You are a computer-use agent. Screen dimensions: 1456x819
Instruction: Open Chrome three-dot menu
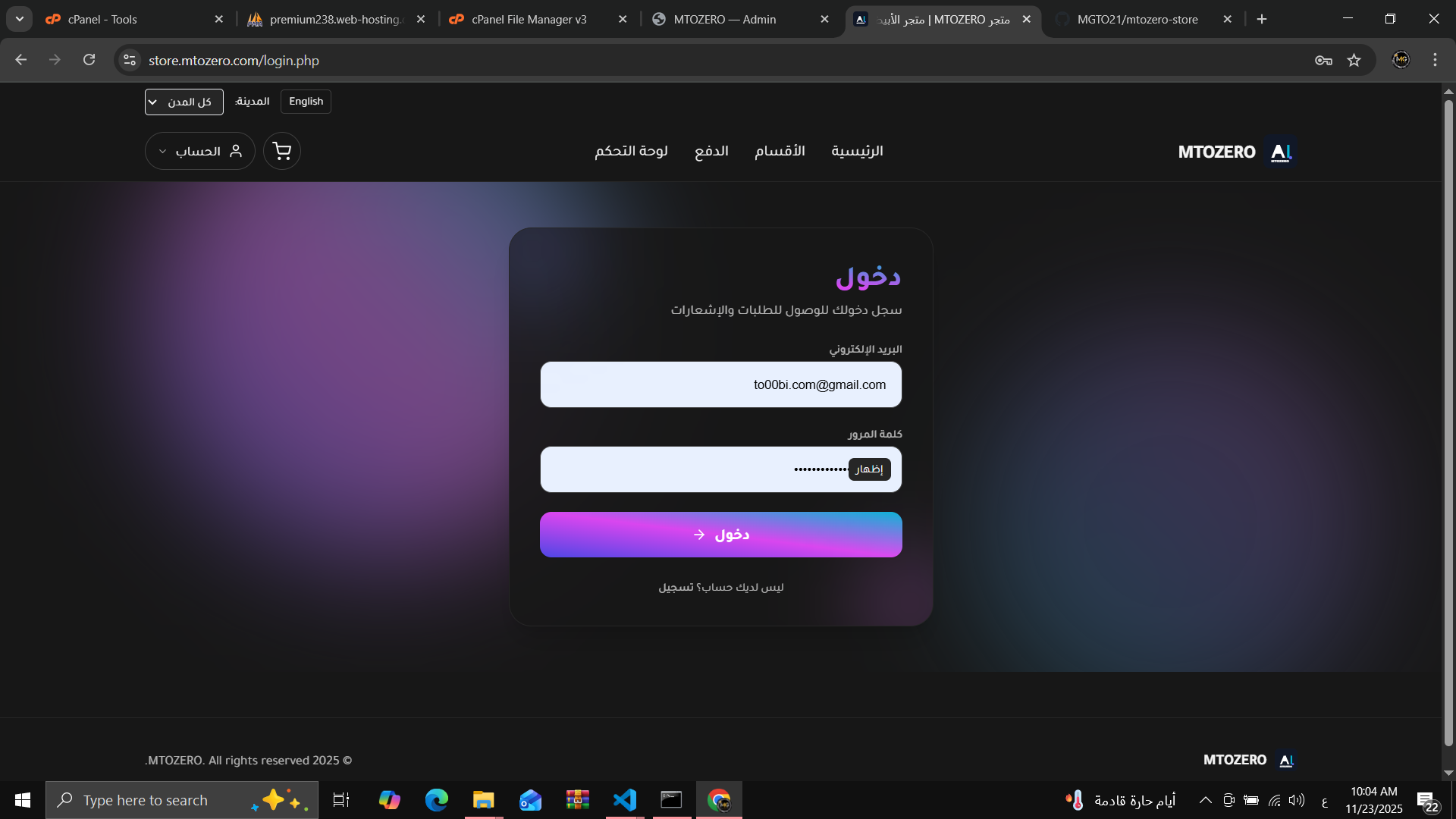[x=1435, y=60]
